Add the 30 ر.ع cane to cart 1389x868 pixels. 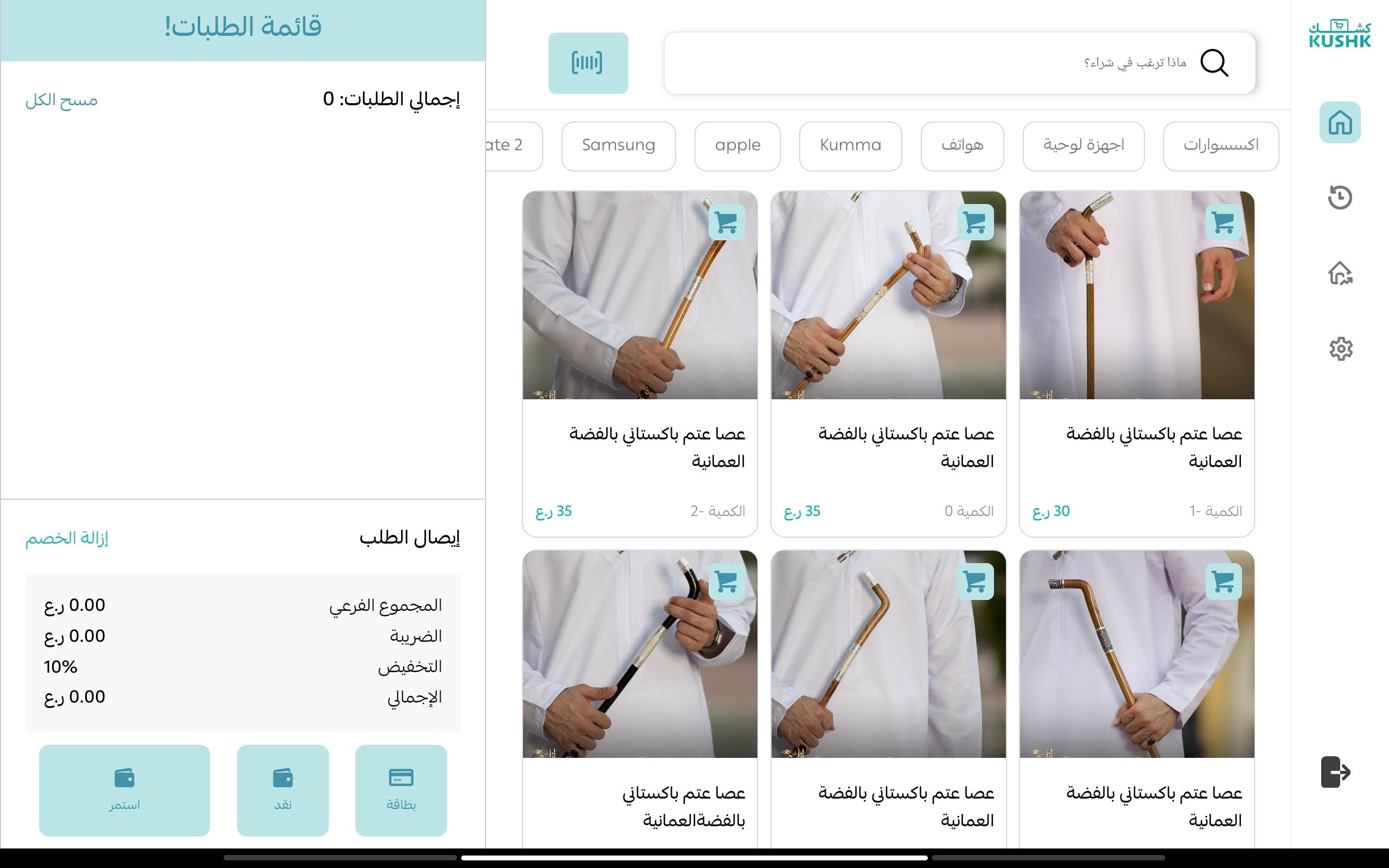pos(1223,222)
